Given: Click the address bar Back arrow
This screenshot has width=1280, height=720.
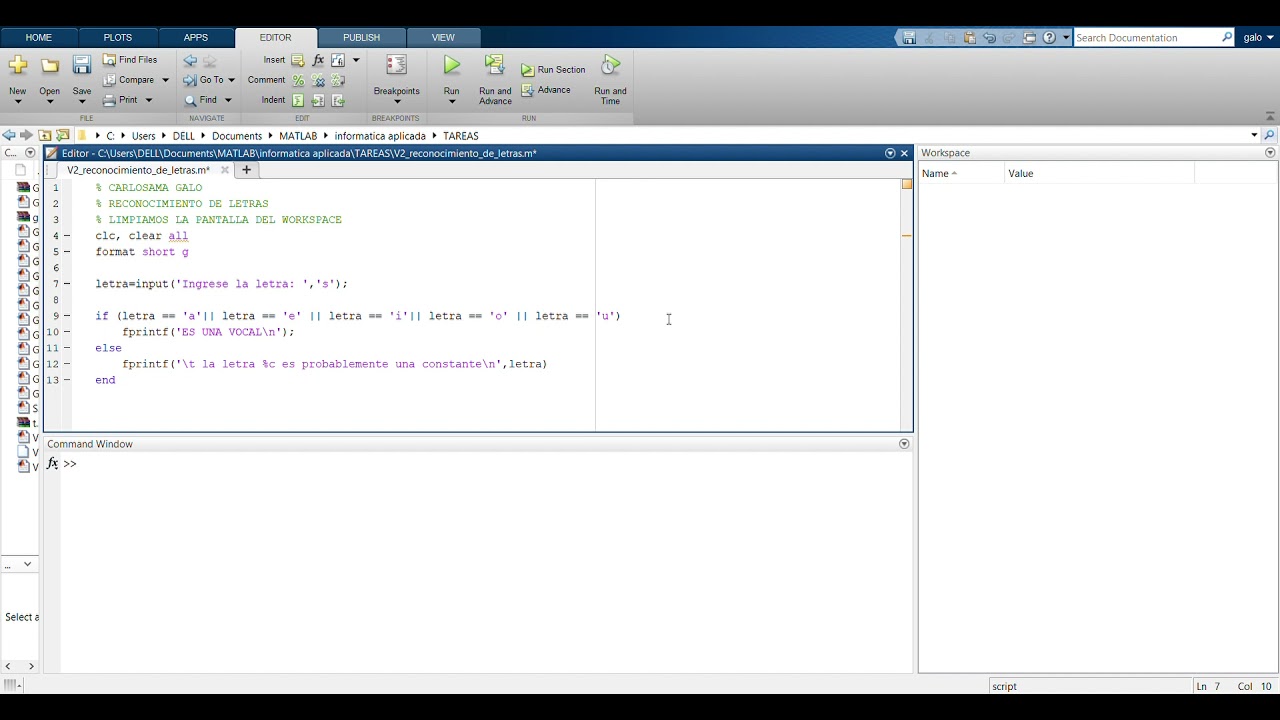Looking at the screenshot, I should point(9,135).
